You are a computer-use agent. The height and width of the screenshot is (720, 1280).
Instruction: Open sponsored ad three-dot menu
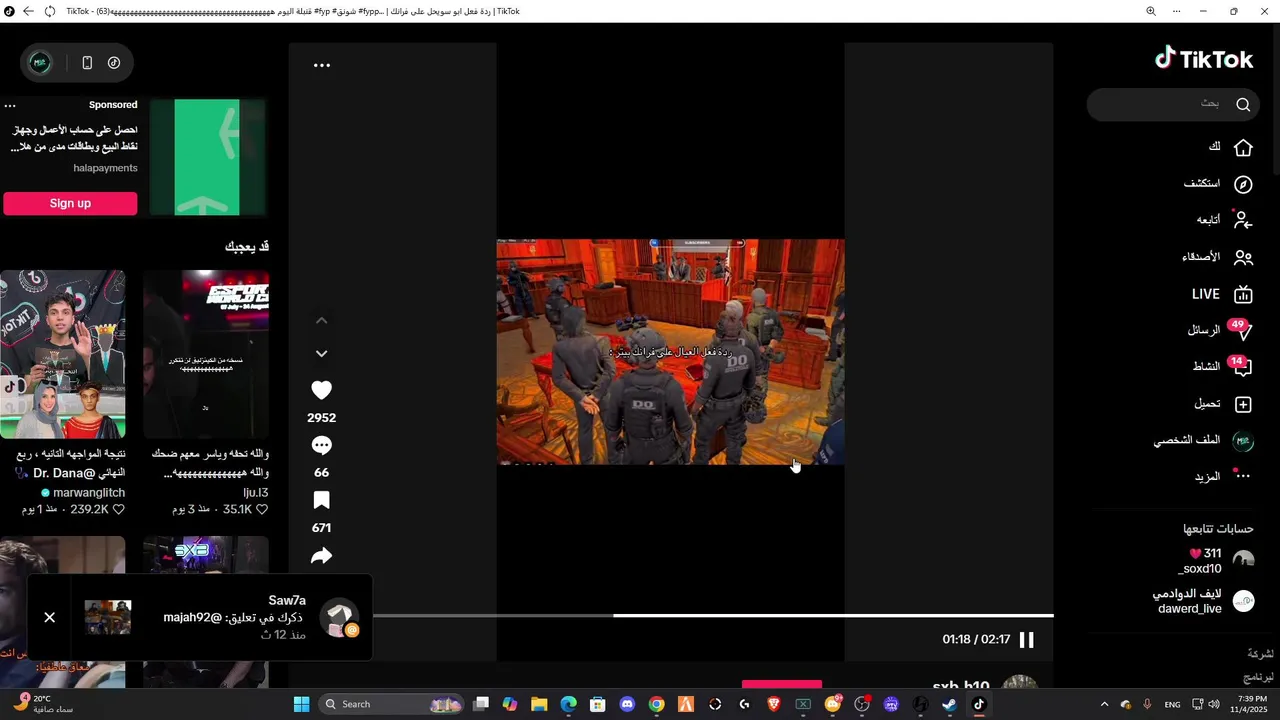[x=10, y=105]
